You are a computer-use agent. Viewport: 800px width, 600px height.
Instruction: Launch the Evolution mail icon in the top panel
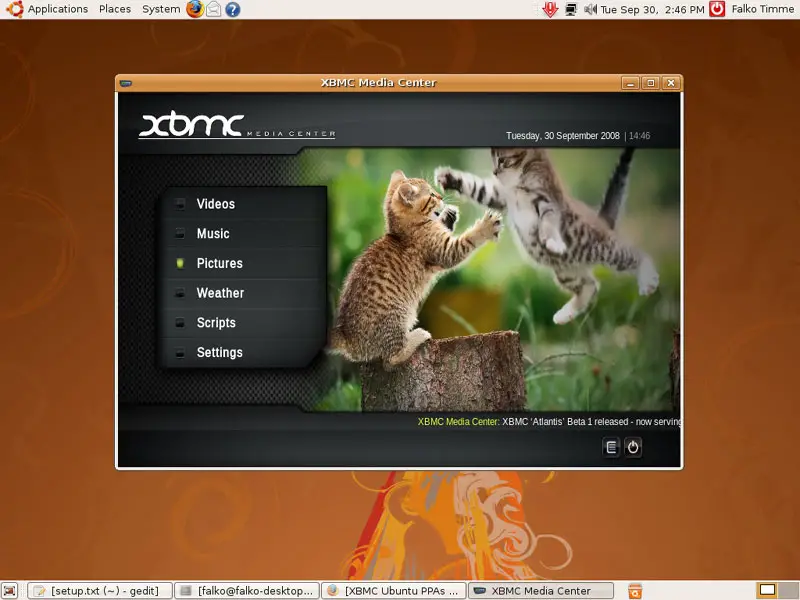coord(214,9)
